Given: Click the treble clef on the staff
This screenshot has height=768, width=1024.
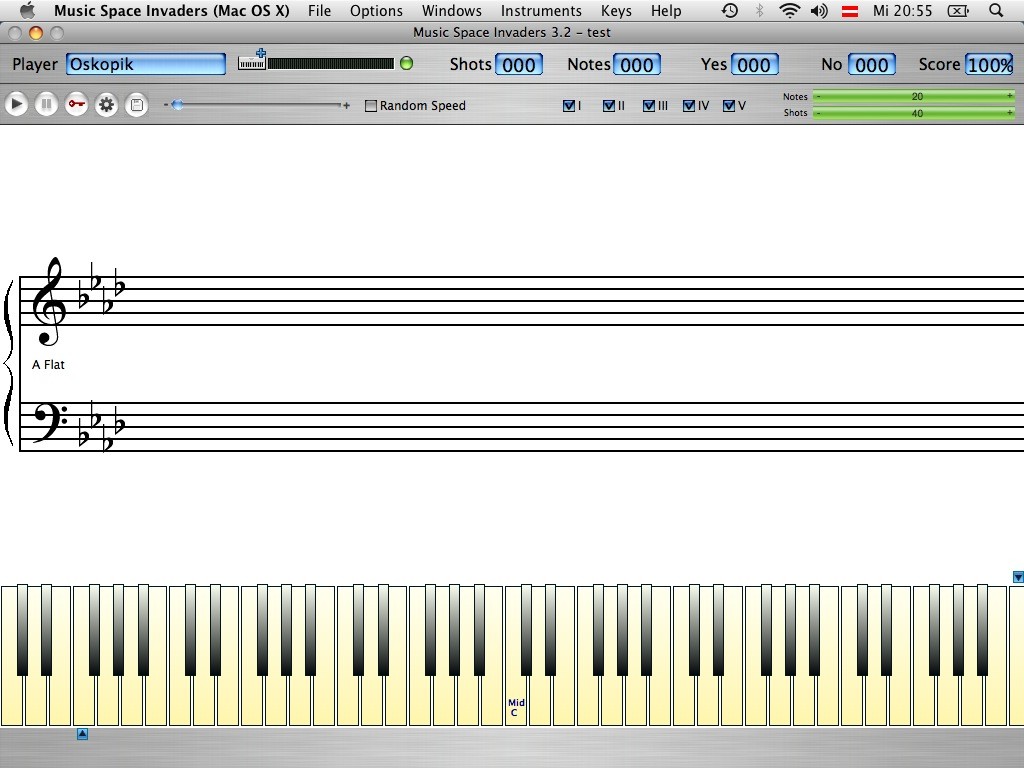Looking at the screenshot, I should tap(49, 301).
